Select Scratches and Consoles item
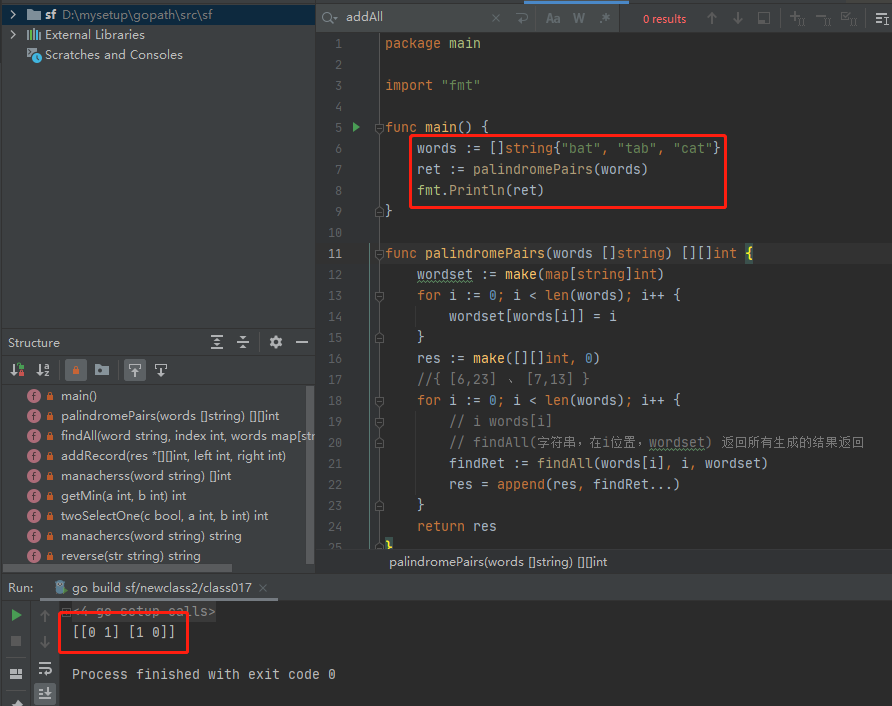 pyautogui.click(x=114, y=55)
